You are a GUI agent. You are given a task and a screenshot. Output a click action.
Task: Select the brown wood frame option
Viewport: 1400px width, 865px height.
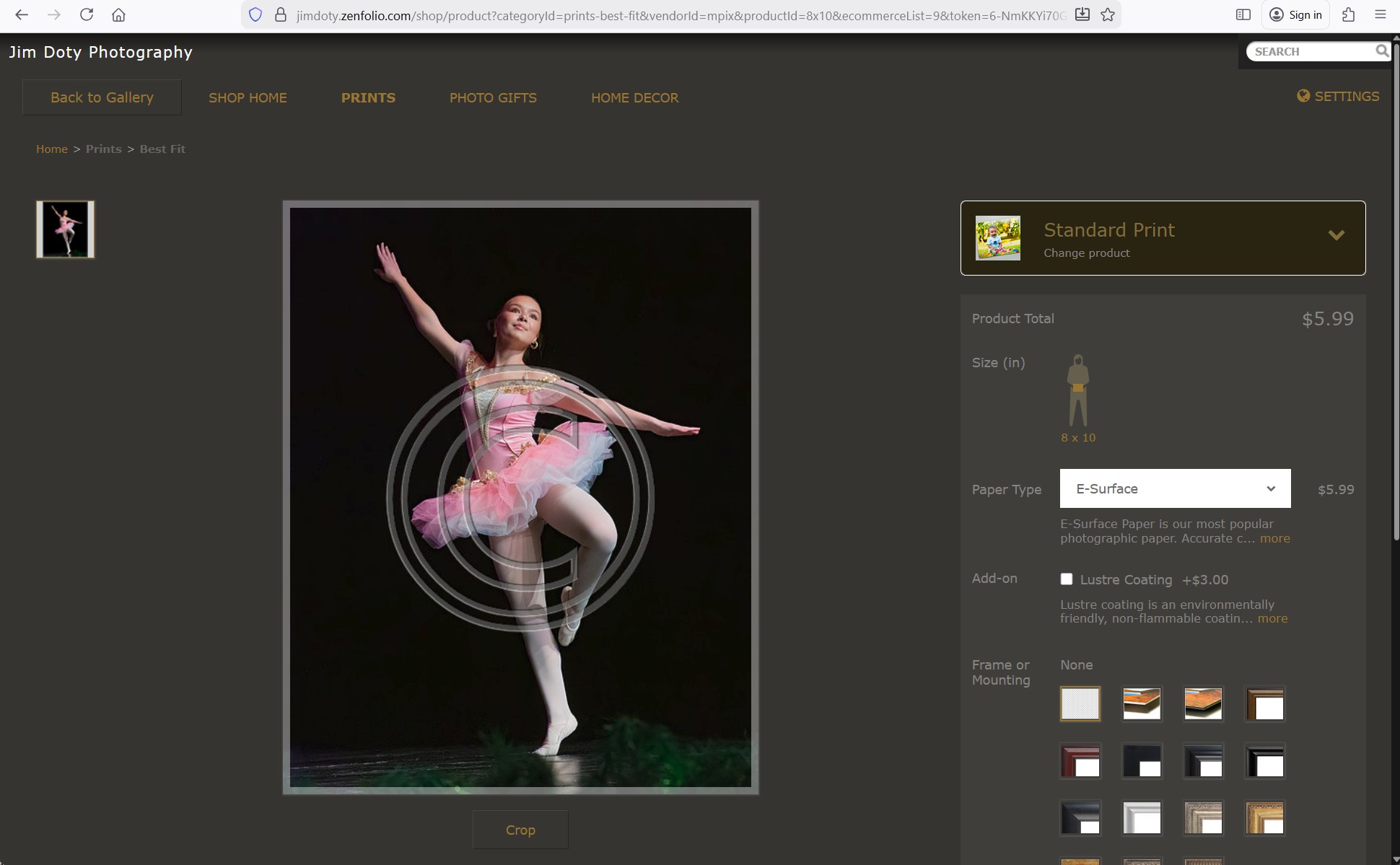pos(1264,704)
